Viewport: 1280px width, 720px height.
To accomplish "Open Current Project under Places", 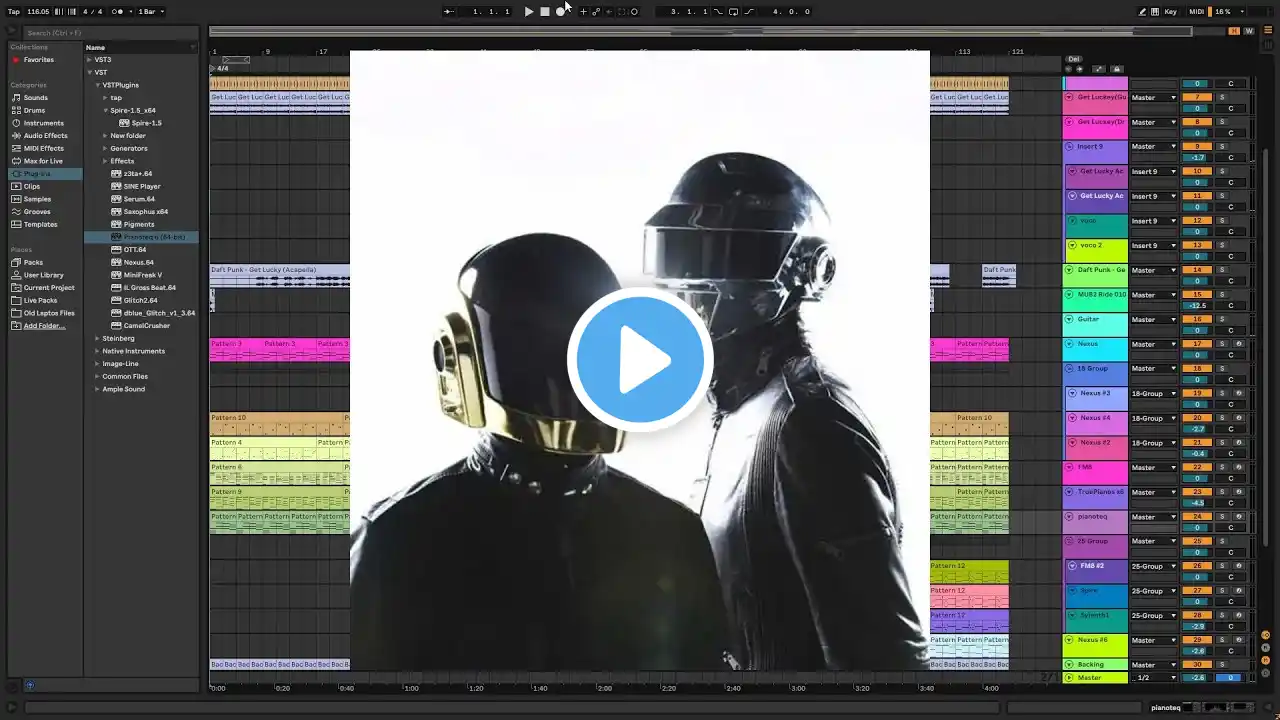I will pyautogui.click(x=49, y=288).
